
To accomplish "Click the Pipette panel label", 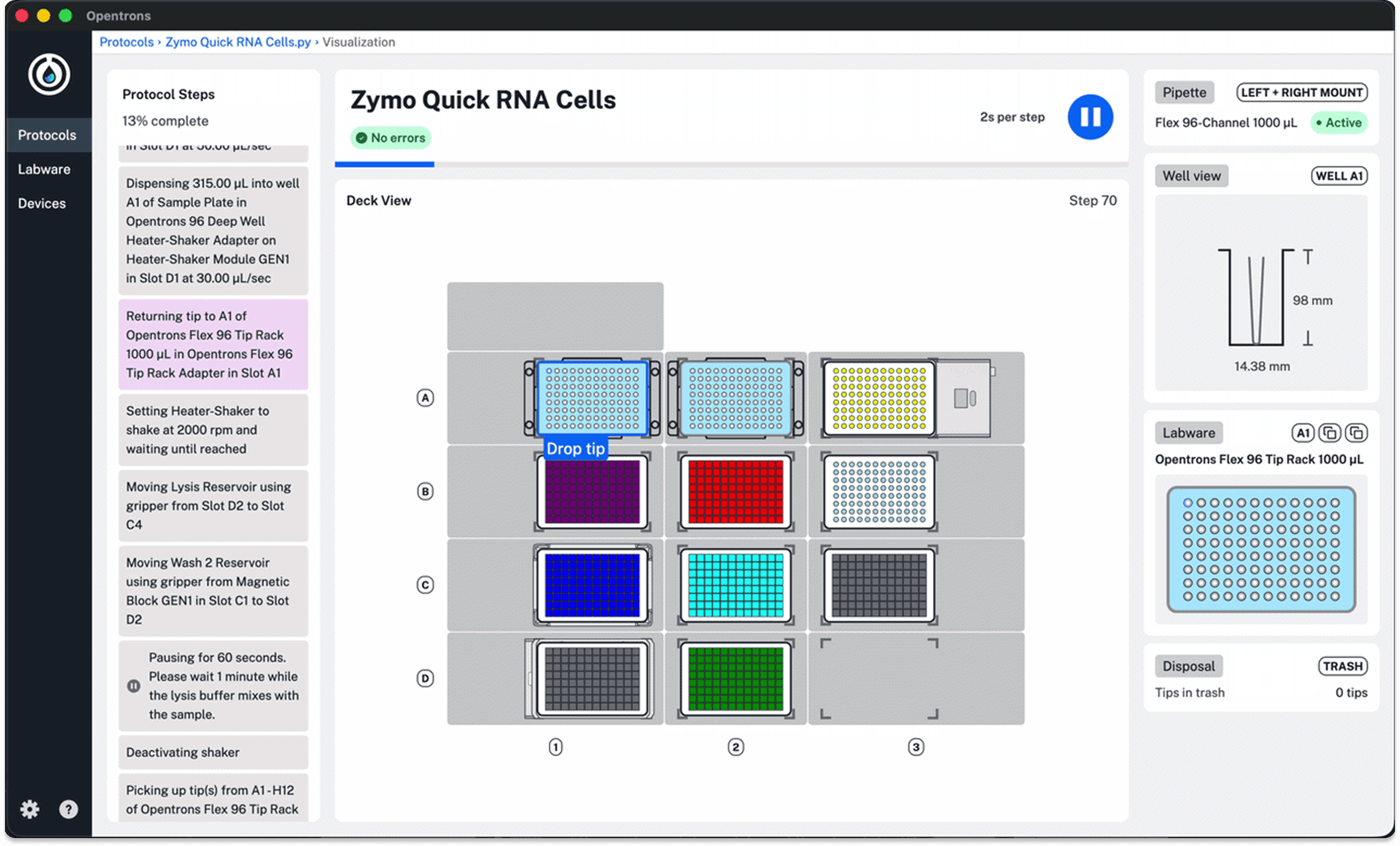I will (1184, 92).
